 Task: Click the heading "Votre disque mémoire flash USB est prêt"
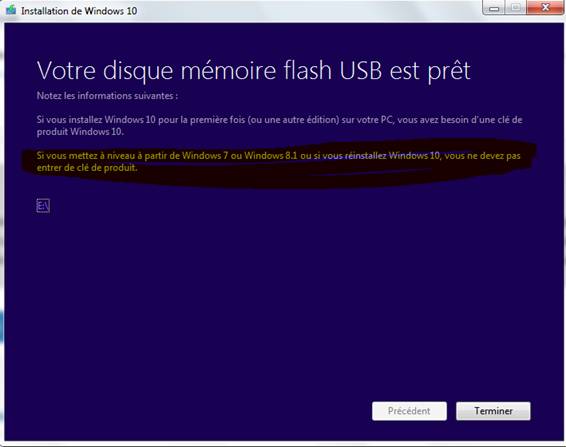click(x=254, y=71)
